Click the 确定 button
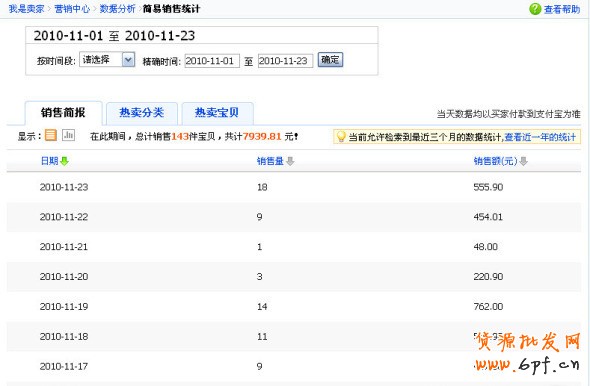590x386 pixels. pyautogui.click(x=330, y=59)
